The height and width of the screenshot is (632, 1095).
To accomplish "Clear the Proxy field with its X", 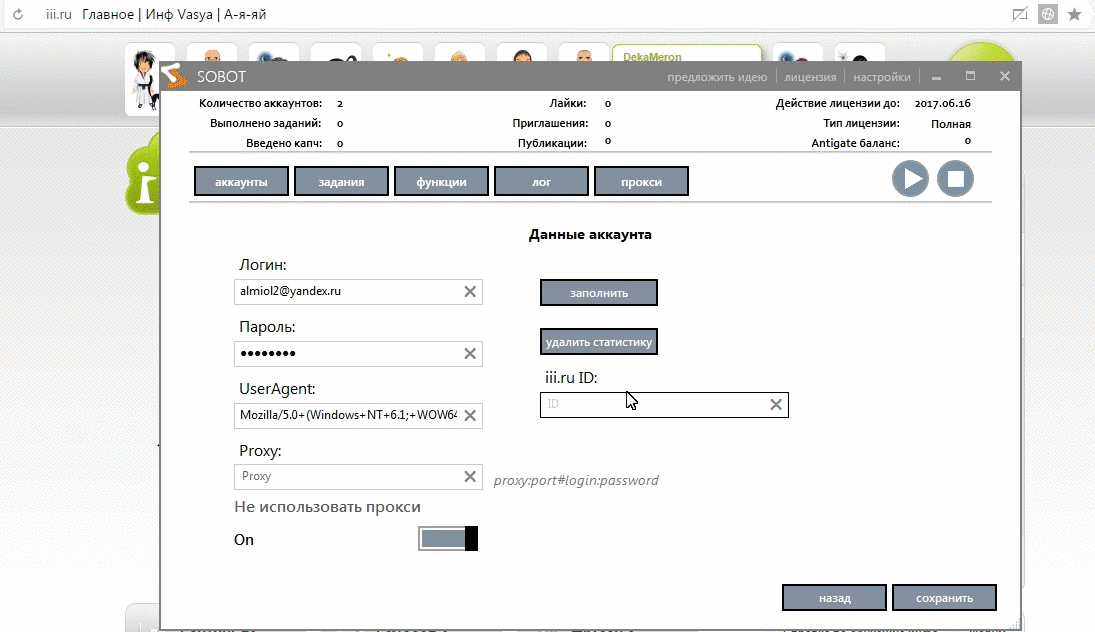I will 470,476.
